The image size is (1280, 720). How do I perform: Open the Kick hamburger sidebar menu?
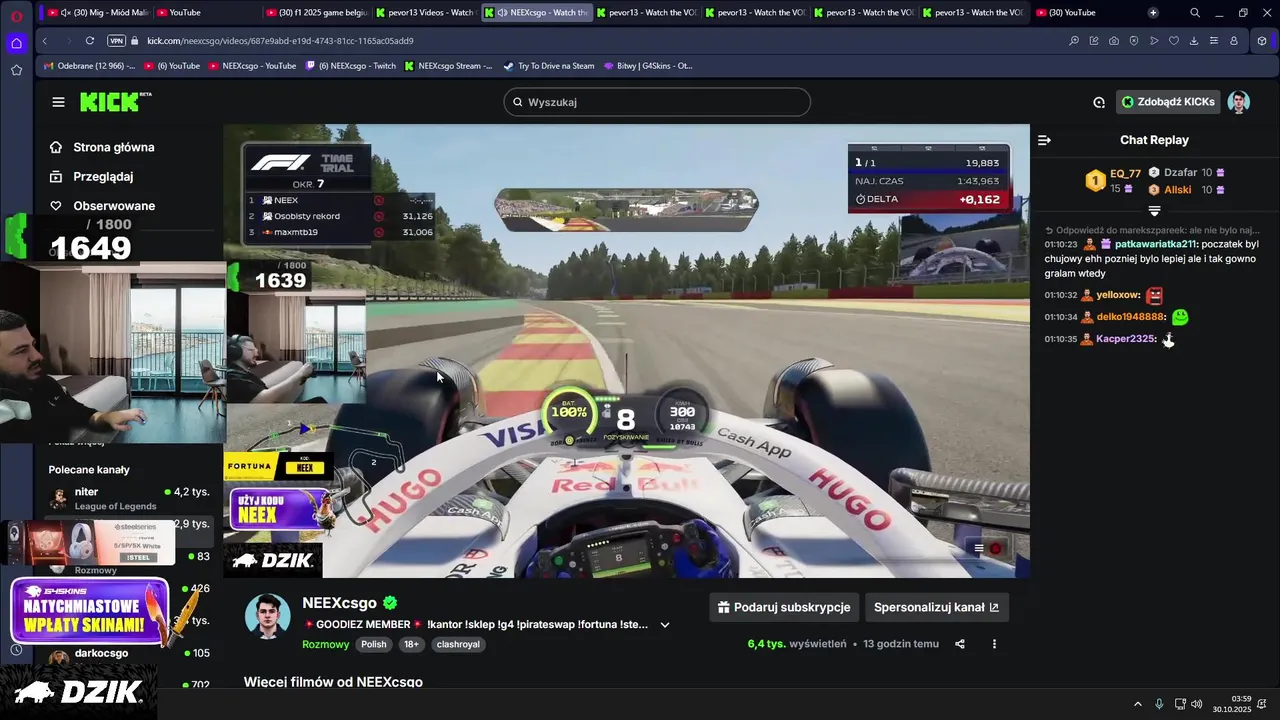click(58, 102)
